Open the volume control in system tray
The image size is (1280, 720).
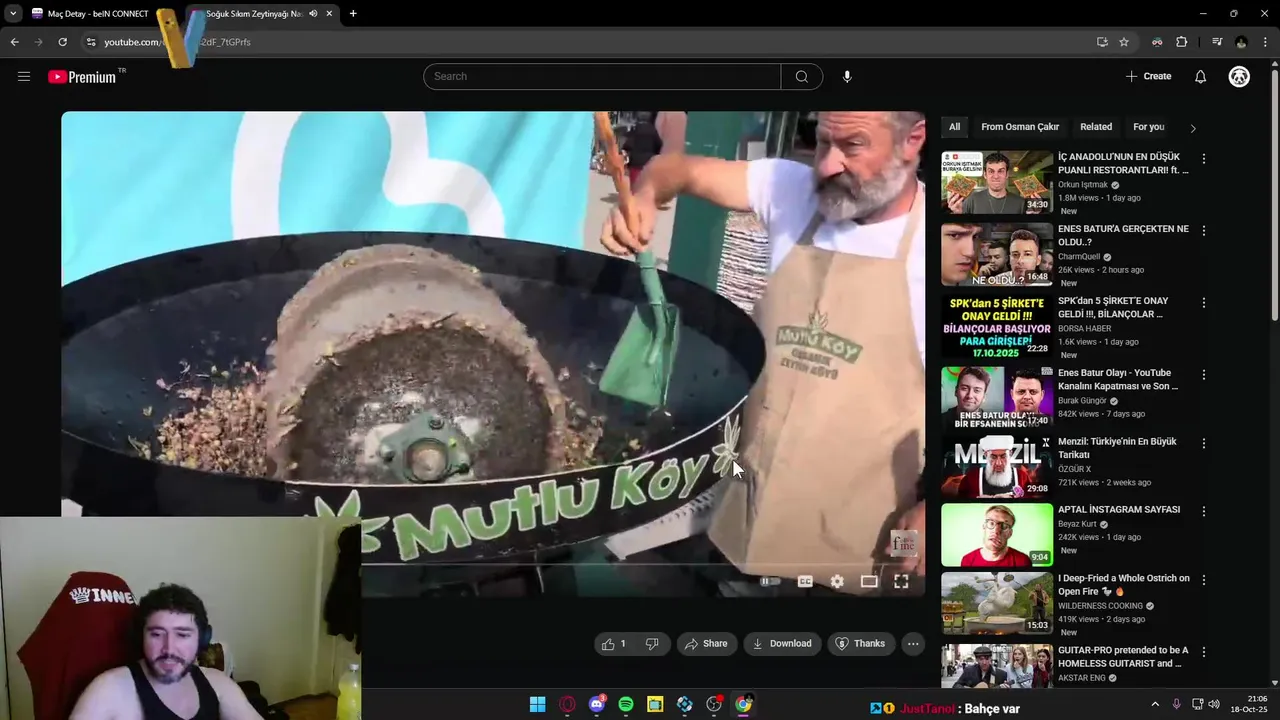pos(1214,704)
